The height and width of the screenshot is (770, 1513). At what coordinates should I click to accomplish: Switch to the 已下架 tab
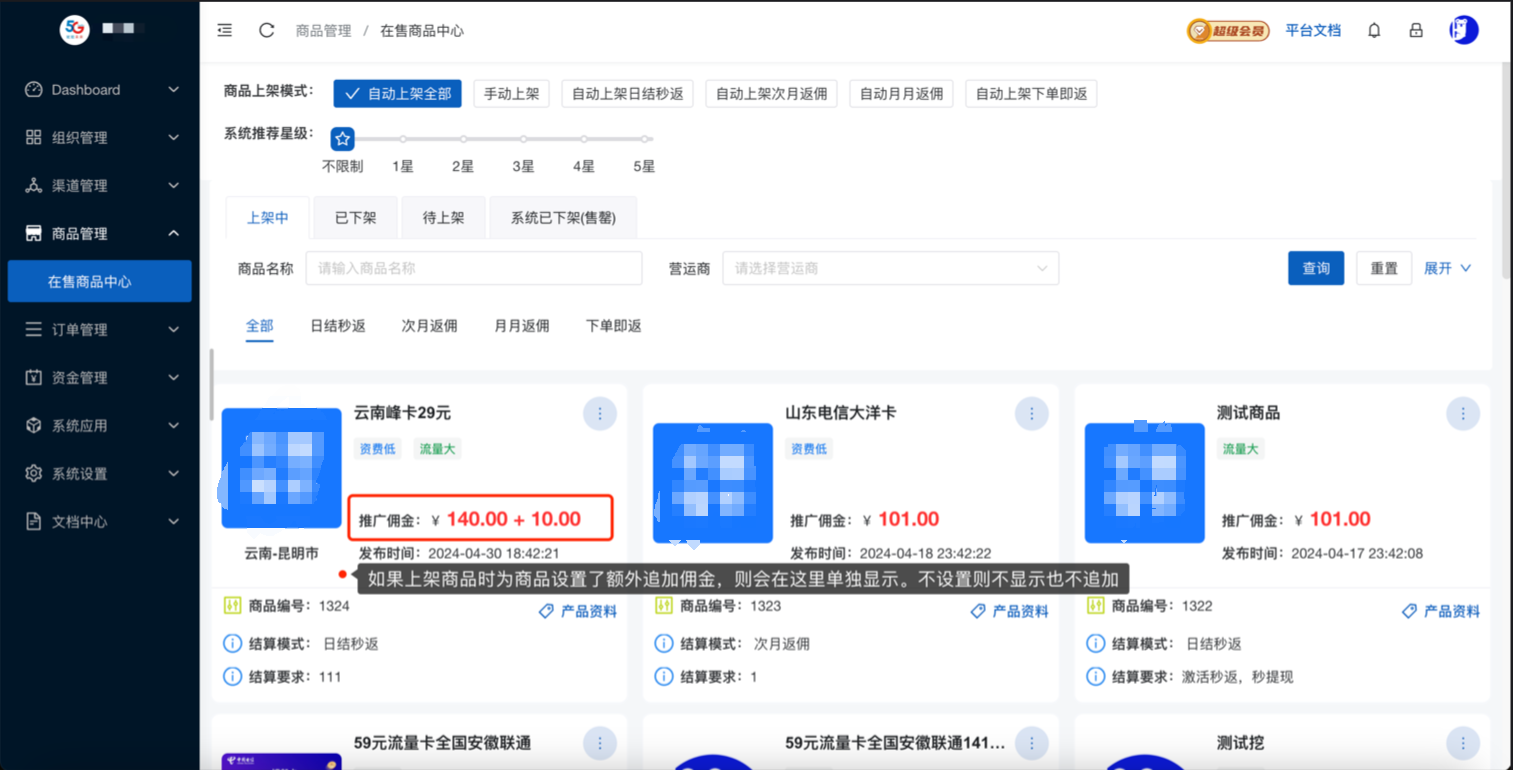click(x=355, y=217)
